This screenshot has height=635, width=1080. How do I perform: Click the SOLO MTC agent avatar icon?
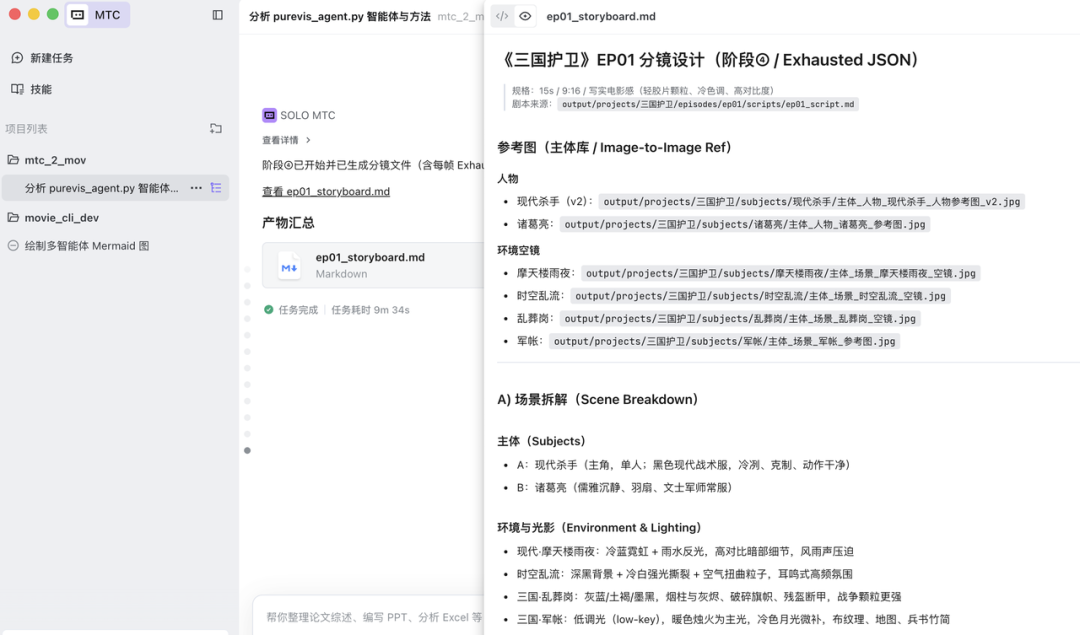click(267, 114)
